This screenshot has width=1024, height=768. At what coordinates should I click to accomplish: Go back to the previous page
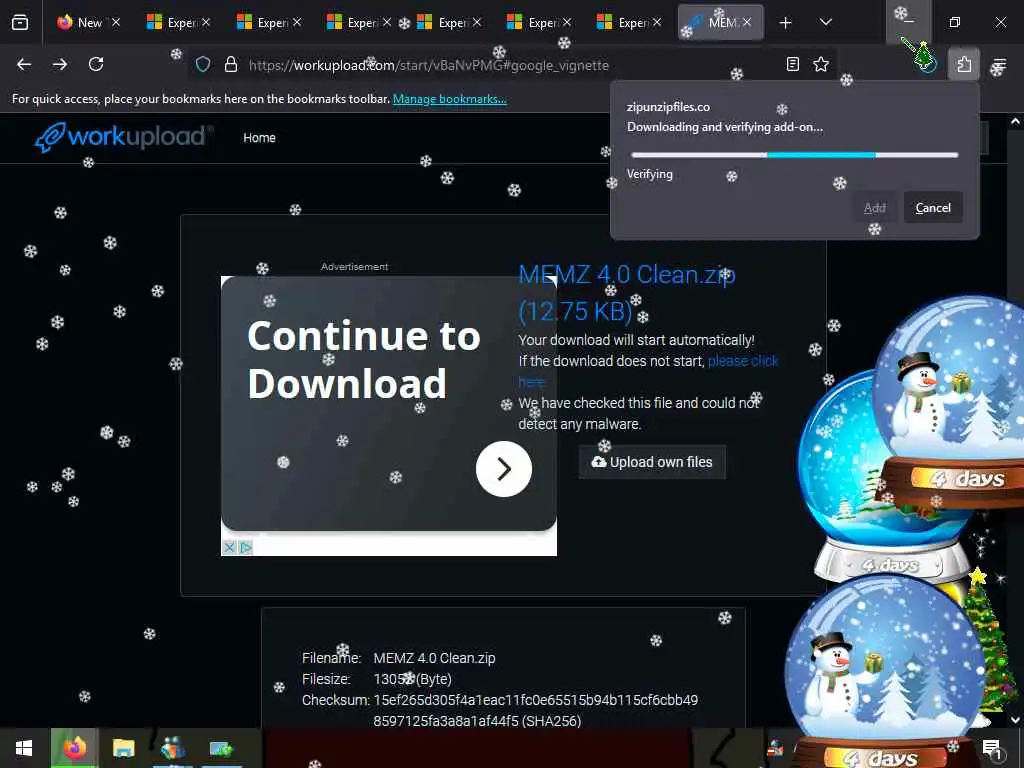[24, 64]
